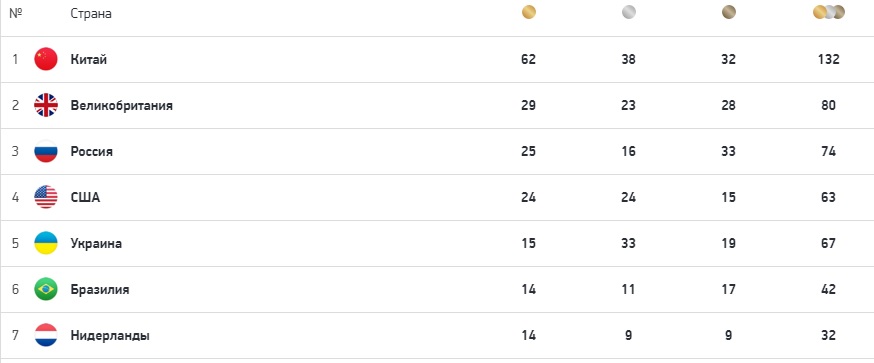Sort by silver medal column icon
Screen dimensions: 874x363
pos(629,12)
